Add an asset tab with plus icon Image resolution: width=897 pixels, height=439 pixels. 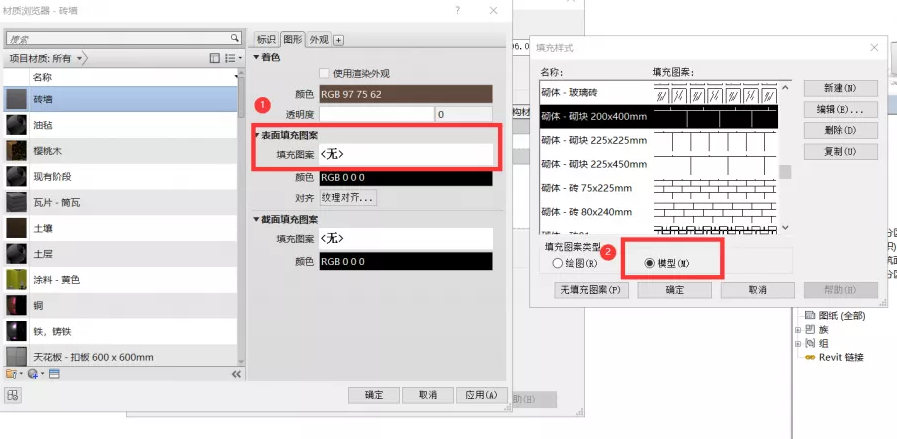339,40
